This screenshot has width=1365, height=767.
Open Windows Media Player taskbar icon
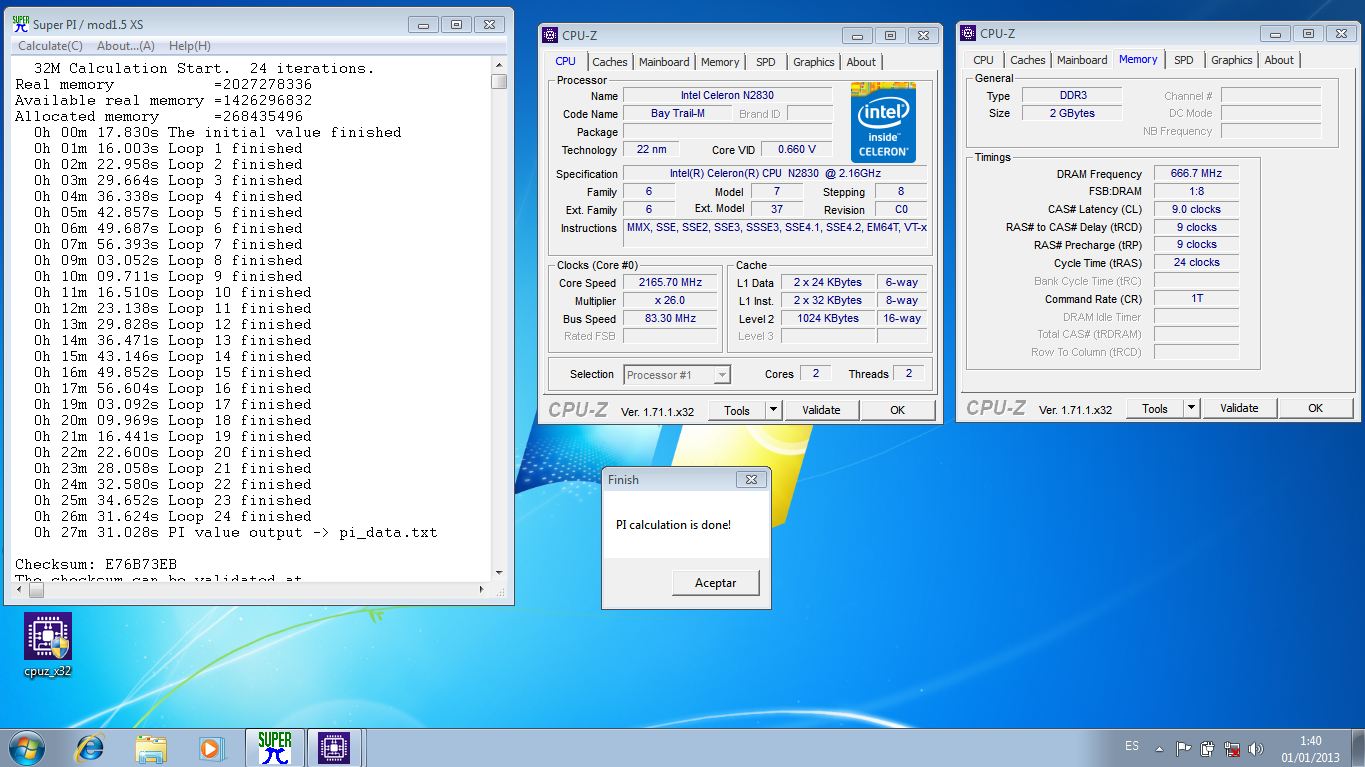(x=211, y=748)
